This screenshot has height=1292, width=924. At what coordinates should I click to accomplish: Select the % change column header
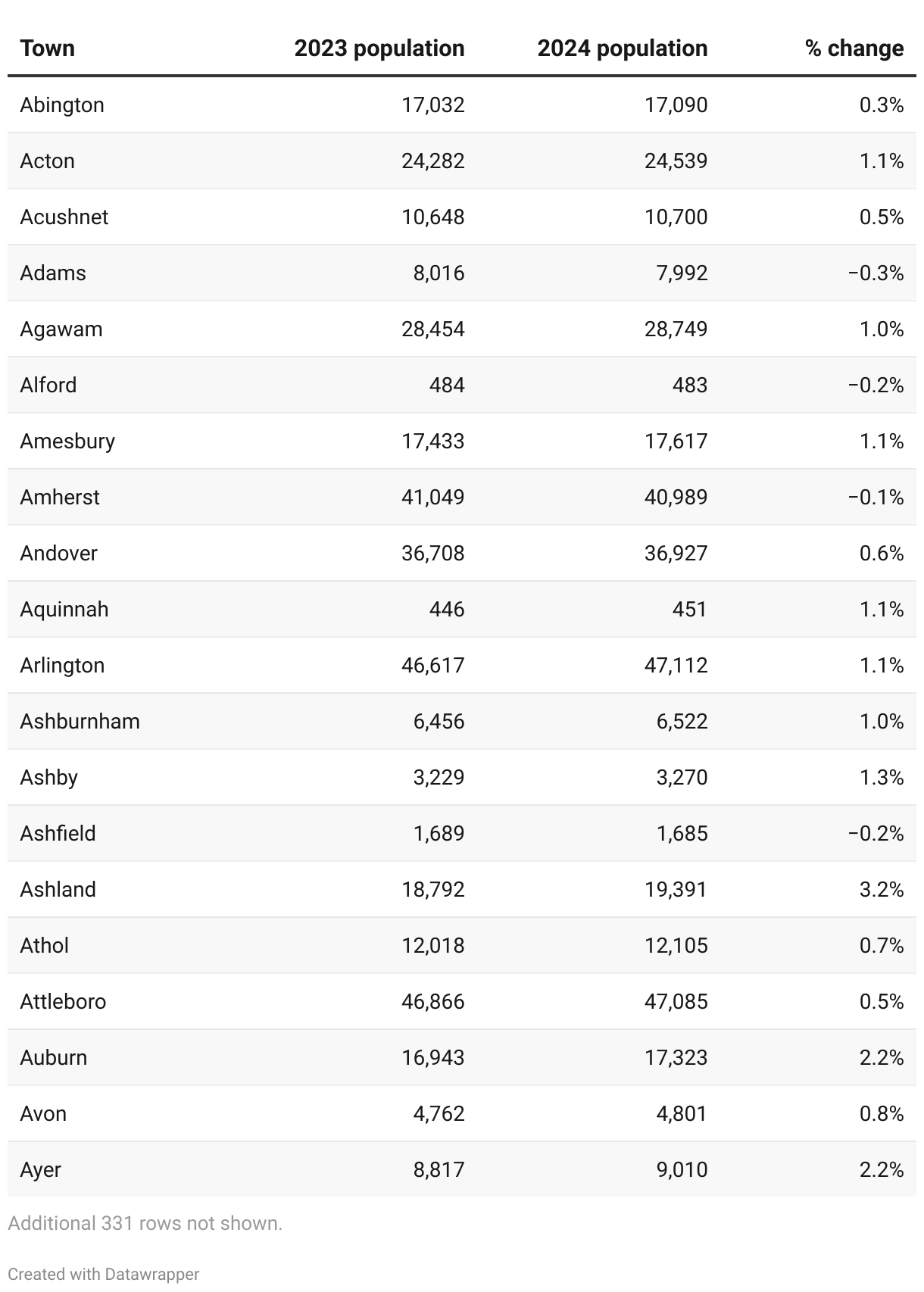854,48
